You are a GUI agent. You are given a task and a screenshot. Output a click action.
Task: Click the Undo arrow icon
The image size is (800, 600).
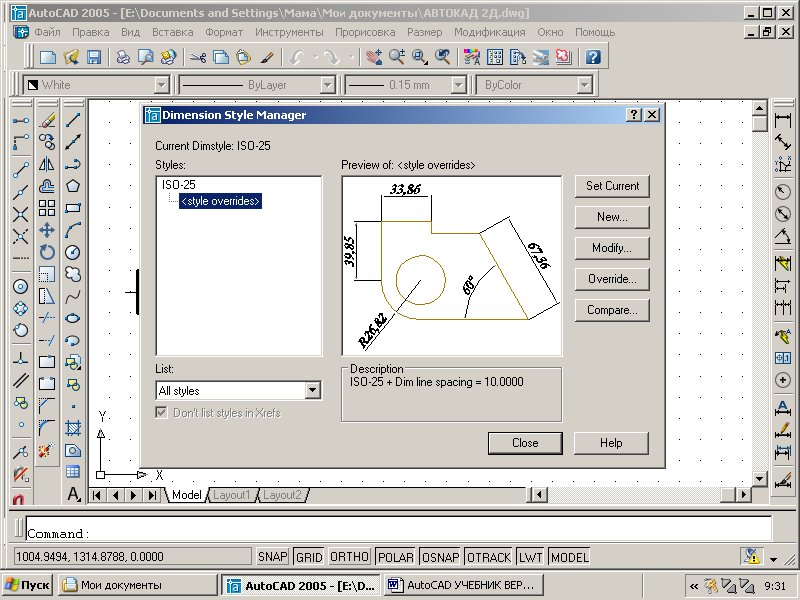[x=297, y=57]
